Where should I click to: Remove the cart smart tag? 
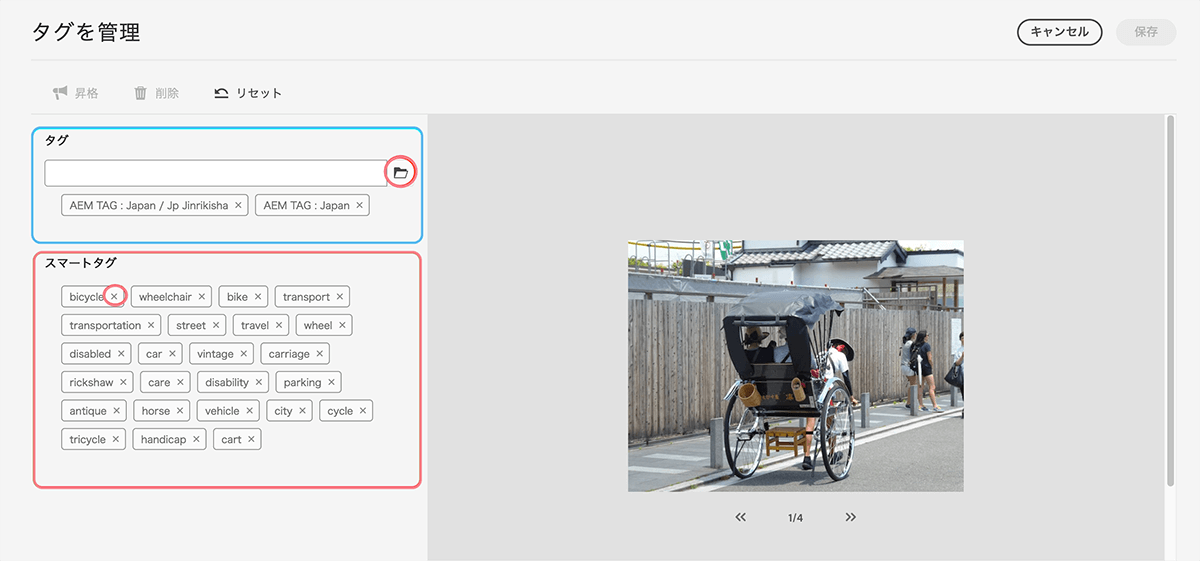(251, 439)
